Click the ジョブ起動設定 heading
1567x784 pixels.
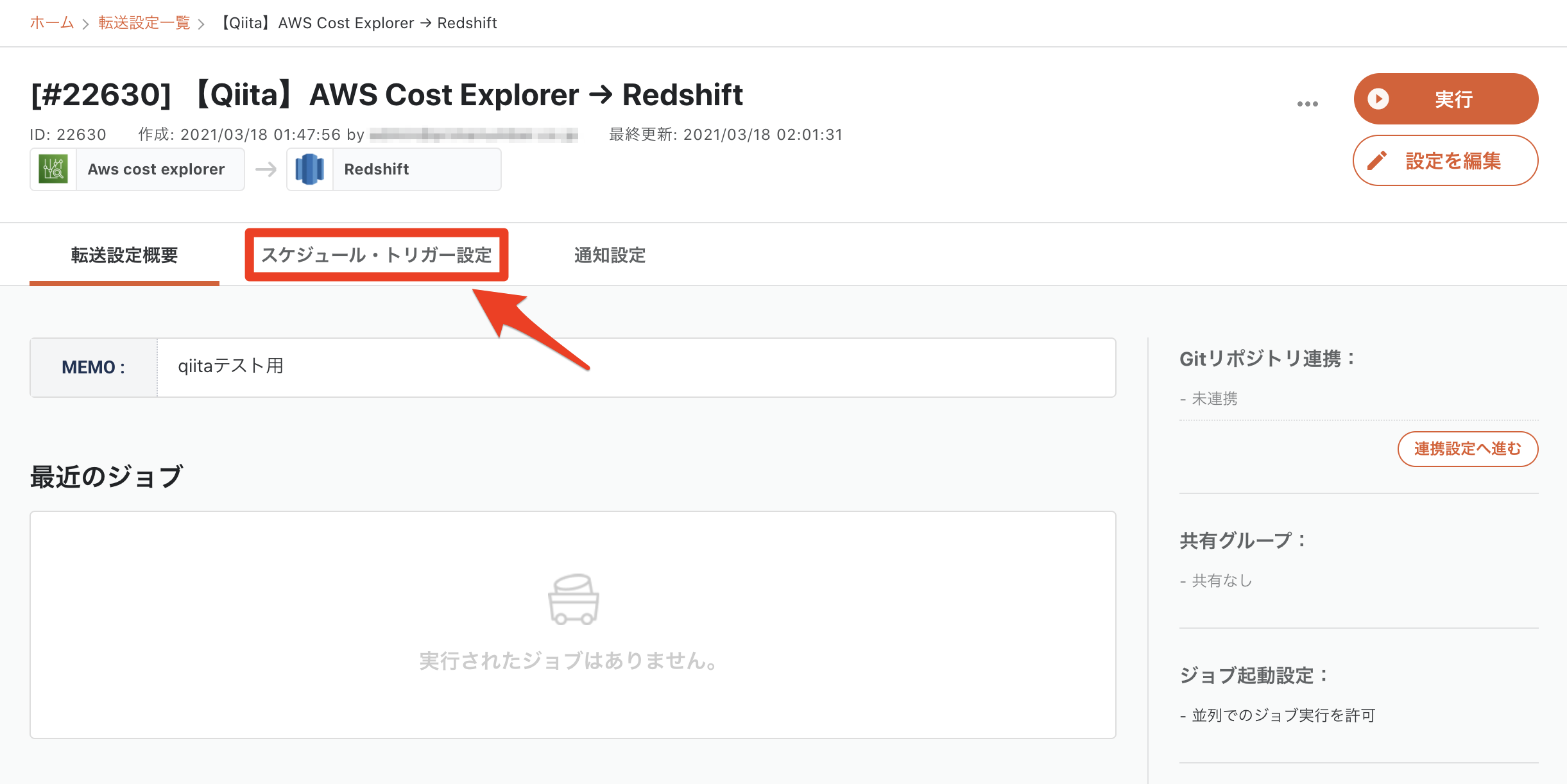pyautogui.click(x=1254, y=676)
